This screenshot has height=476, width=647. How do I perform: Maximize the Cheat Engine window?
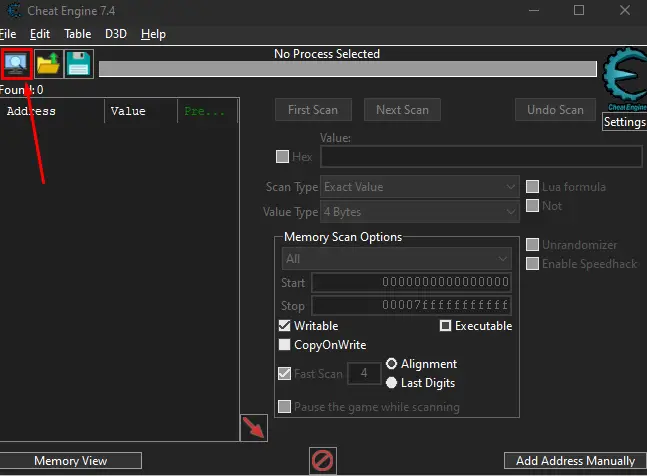click(579, 10)
